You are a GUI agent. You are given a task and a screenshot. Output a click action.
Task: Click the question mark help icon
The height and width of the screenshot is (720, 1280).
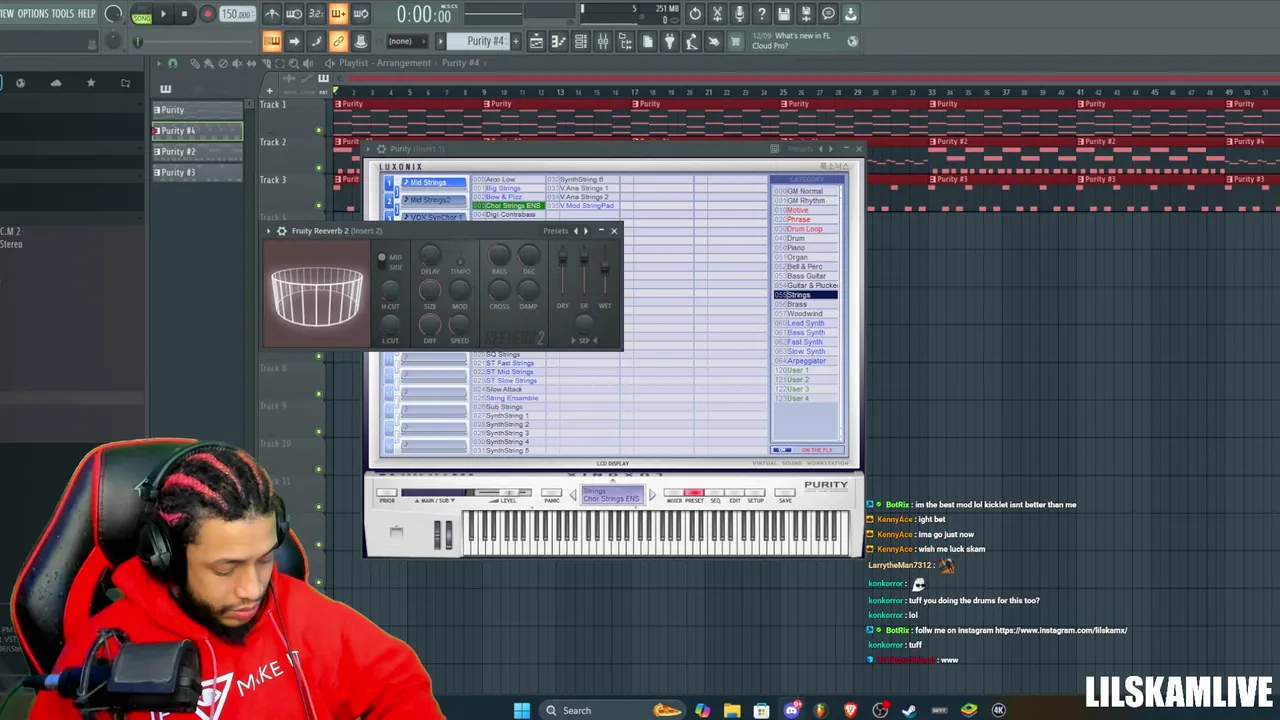pos(761,14)
